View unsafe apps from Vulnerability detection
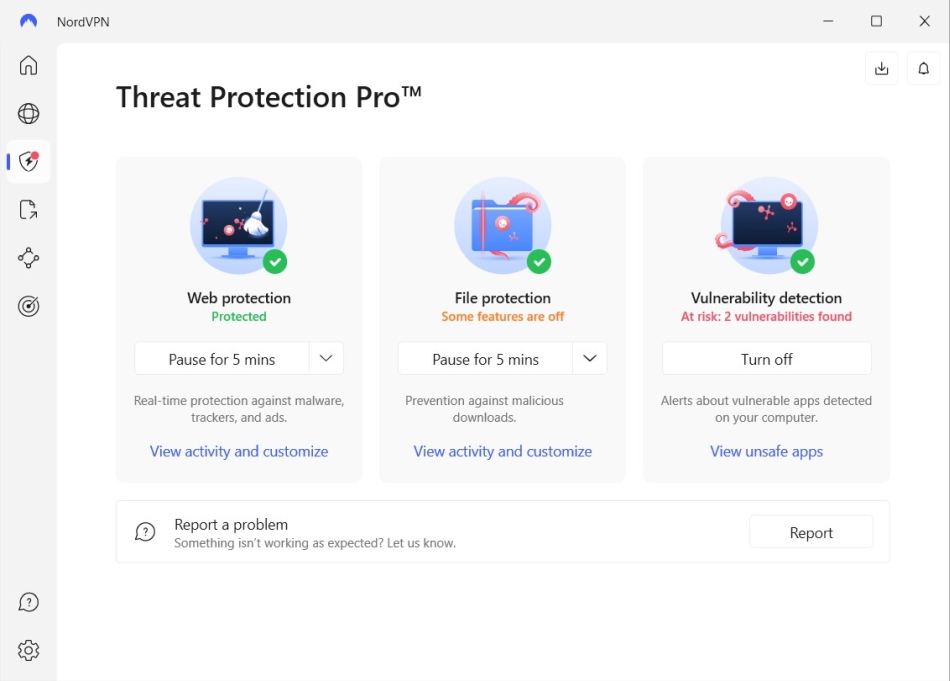The height and width of the screenshot is (681, 950). coord(766,451)
